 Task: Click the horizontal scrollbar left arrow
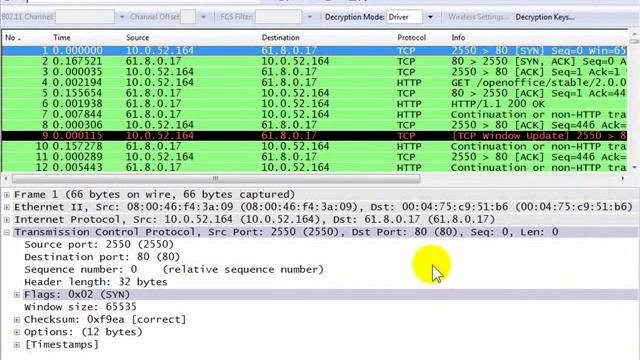(5, 178)
